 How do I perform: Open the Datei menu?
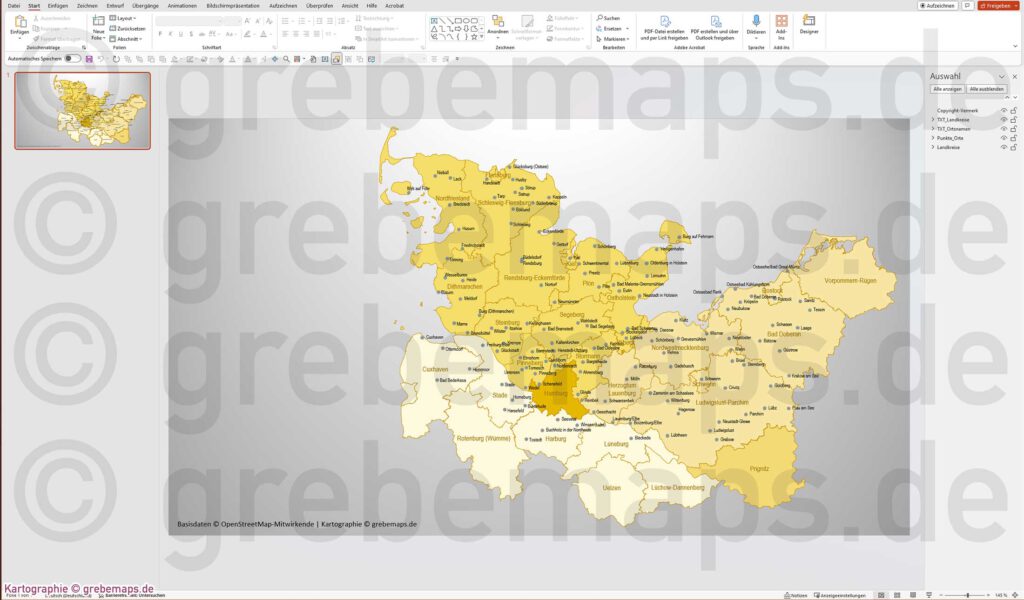click(14, 5)
